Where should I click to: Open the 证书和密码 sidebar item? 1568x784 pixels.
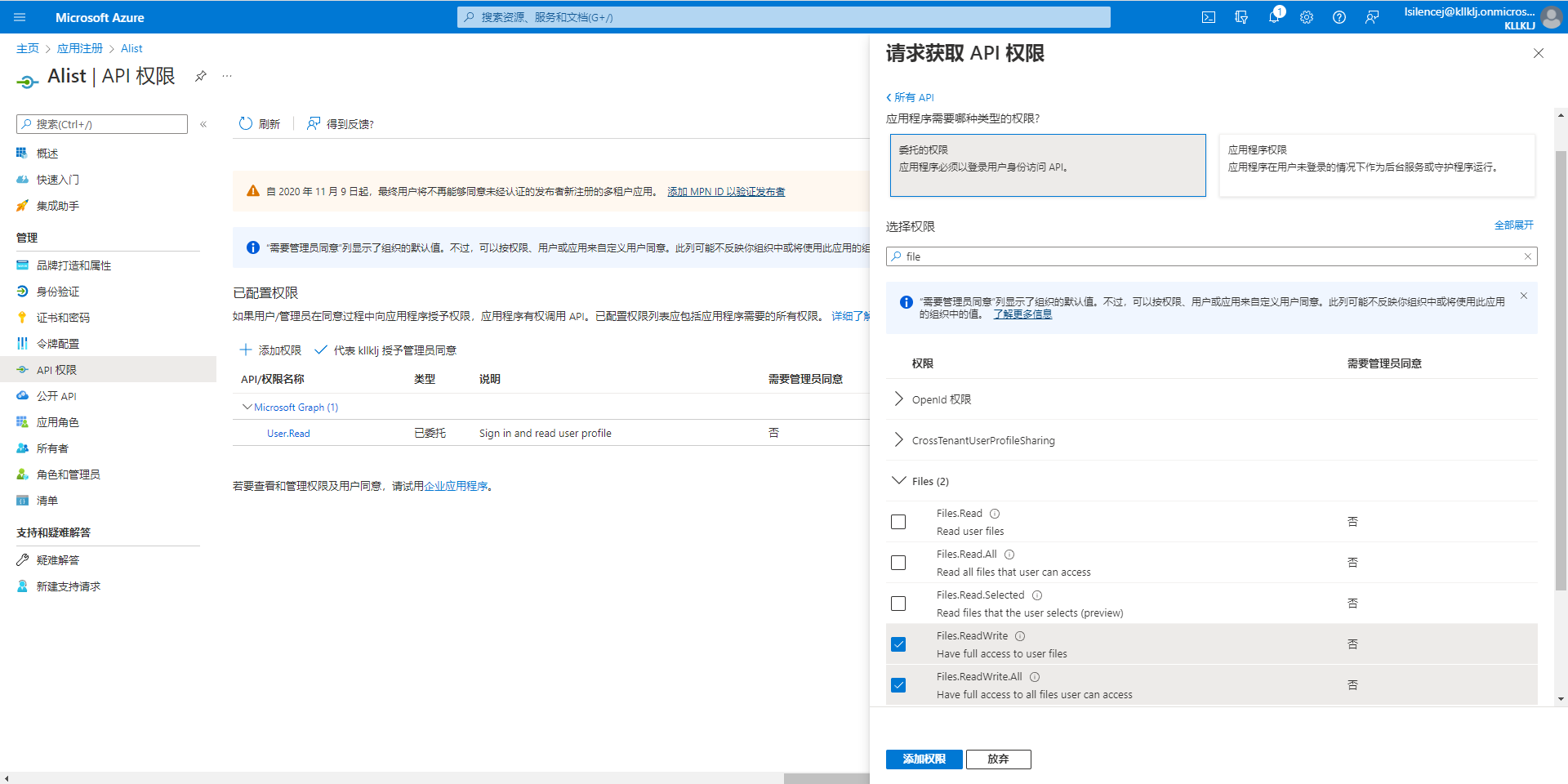coord(63,318)
